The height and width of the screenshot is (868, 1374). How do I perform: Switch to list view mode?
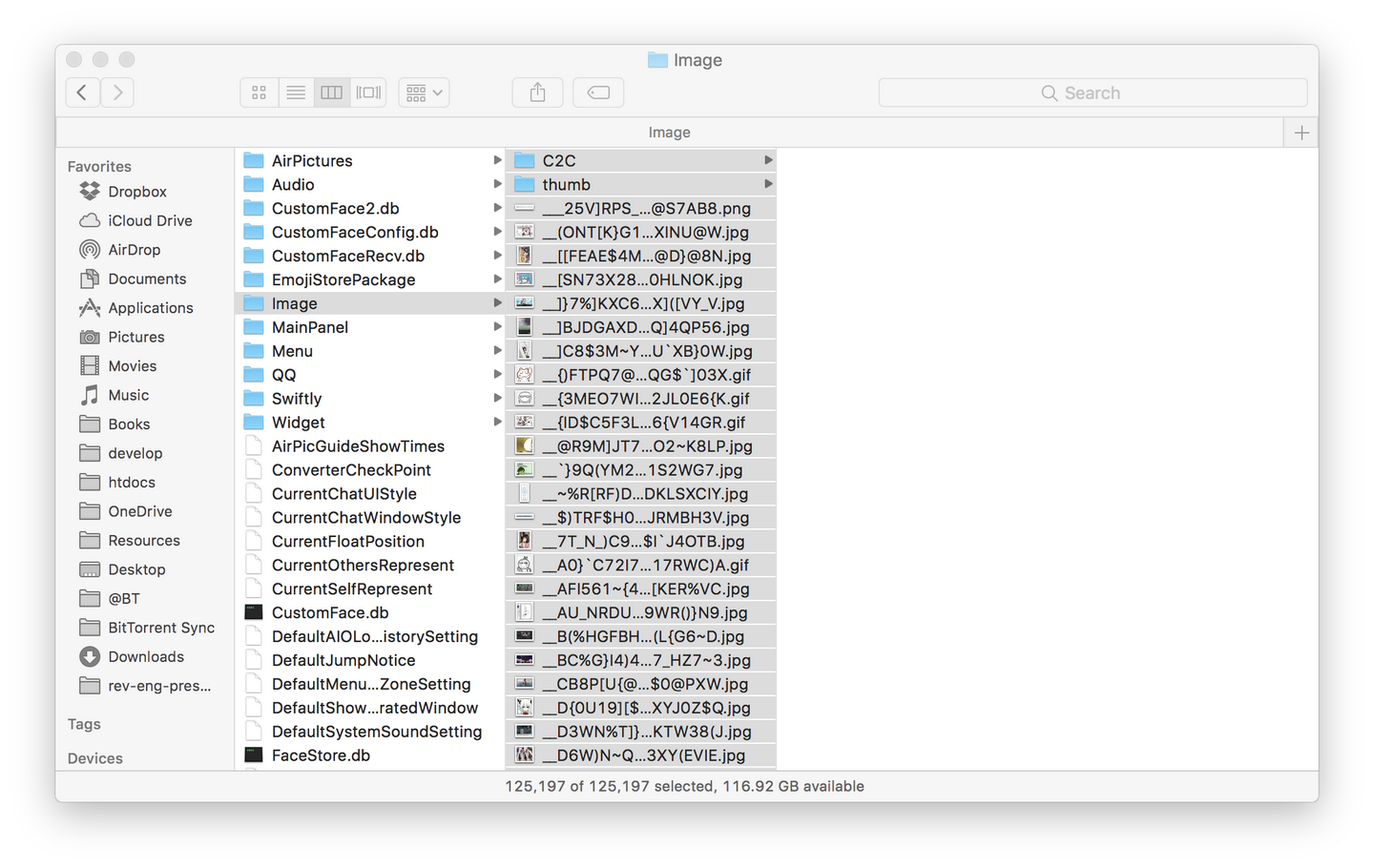pos(296,93)
